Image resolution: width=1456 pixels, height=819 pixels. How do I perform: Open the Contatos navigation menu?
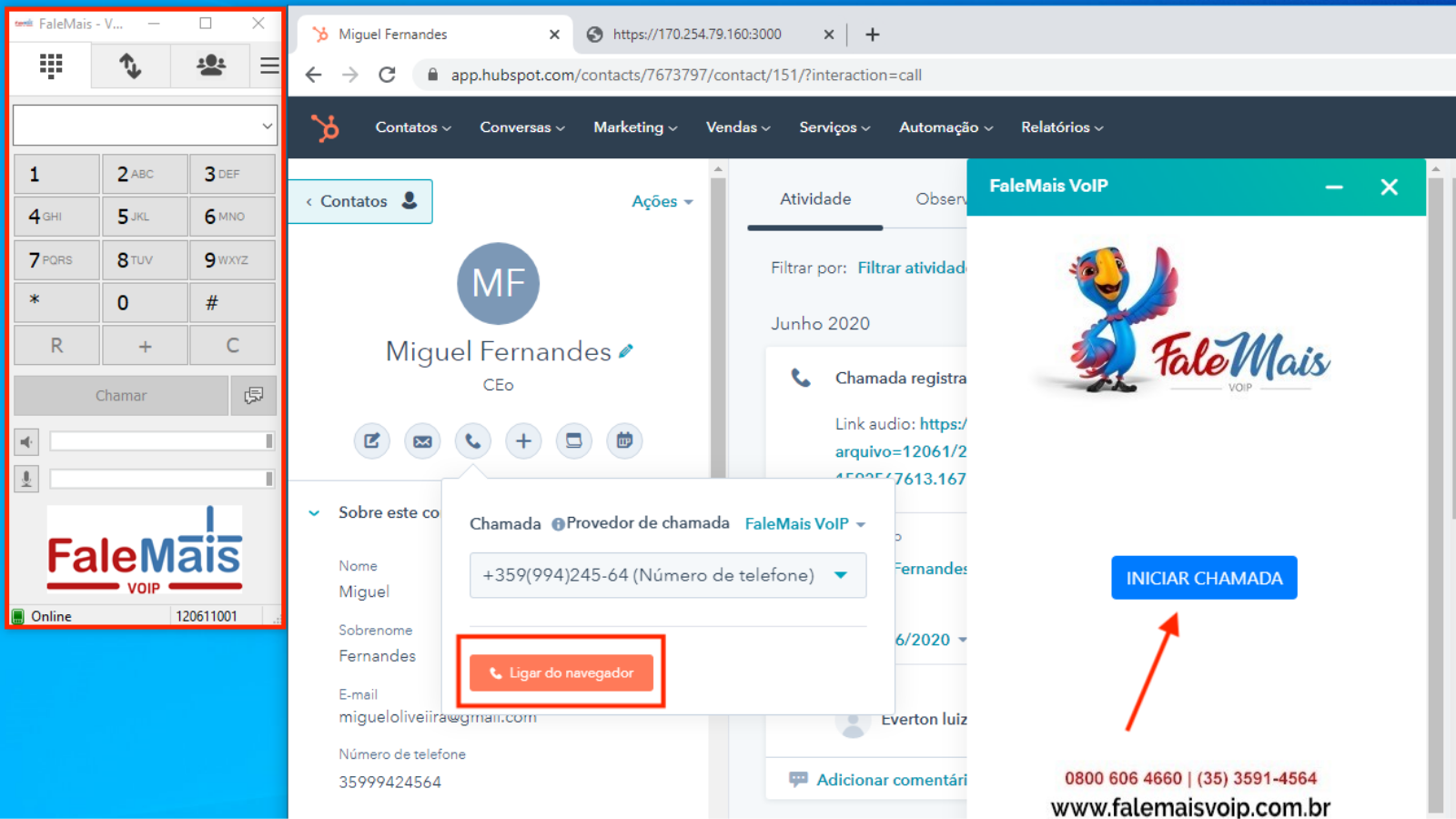pos(413,127)
